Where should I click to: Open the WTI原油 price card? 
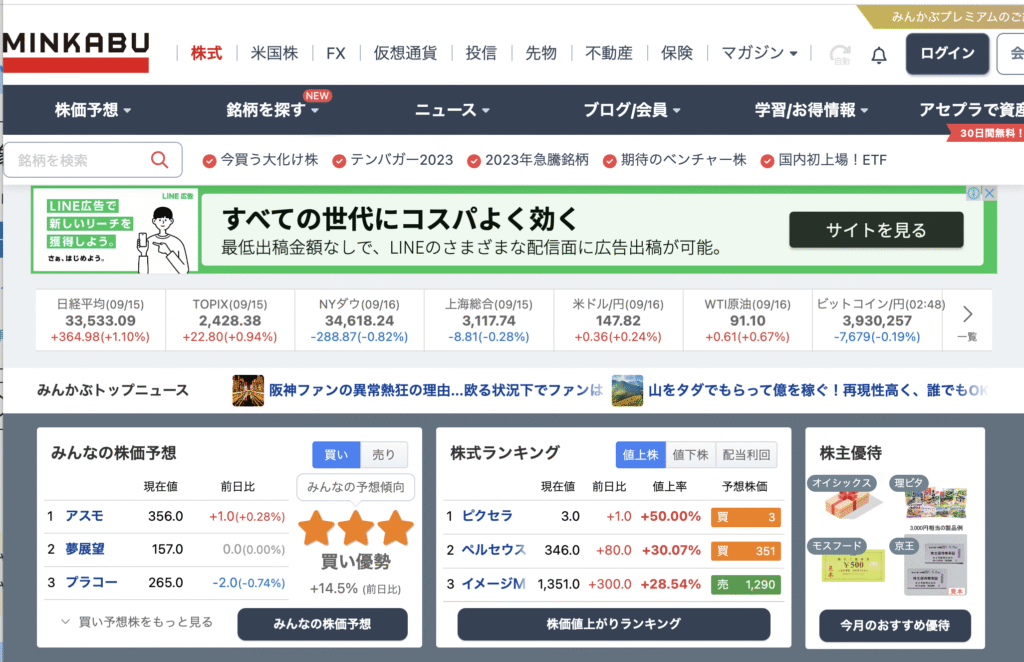tap(747, 320)
